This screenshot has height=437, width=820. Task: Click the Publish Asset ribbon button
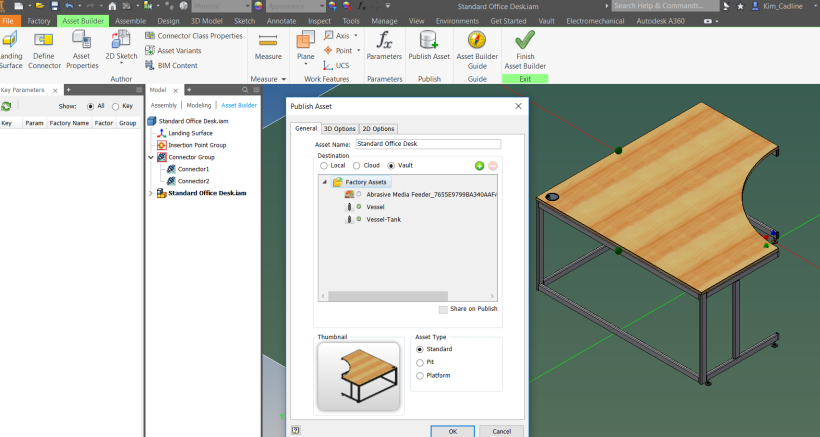point(429,46)
